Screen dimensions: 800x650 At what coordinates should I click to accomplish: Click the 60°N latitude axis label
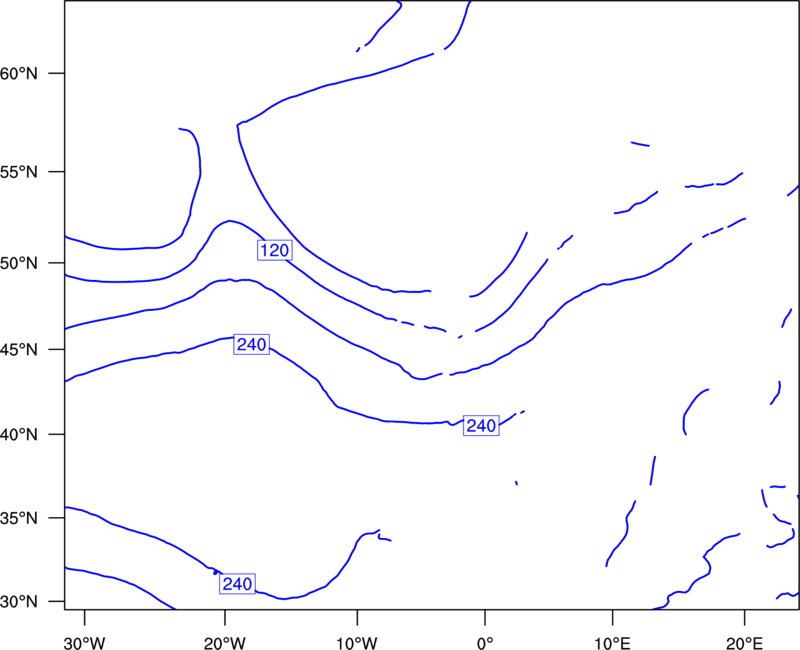[19, 73]
